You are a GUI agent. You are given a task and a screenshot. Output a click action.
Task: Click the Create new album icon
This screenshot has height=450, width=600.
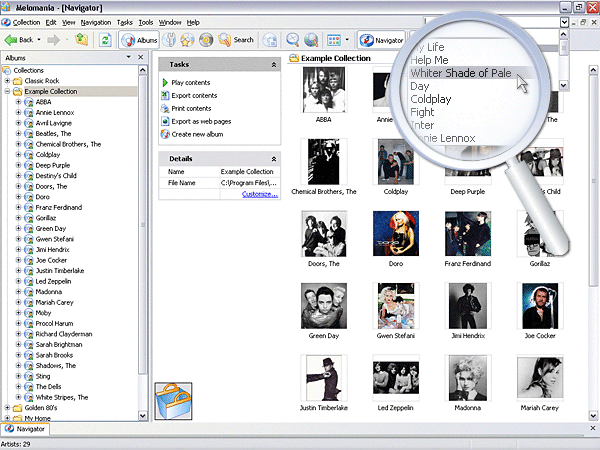pyautogui.click(x=165, y=134)
